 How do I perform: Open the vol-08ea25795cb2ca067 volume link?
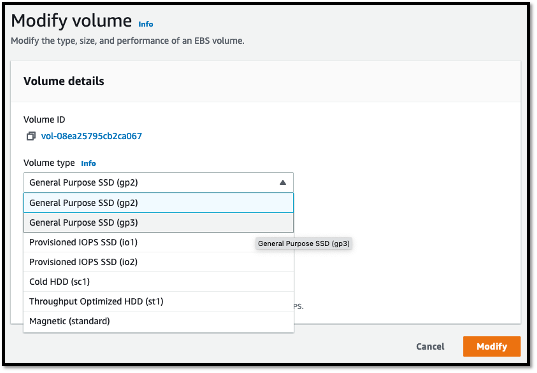click(91, 136)
